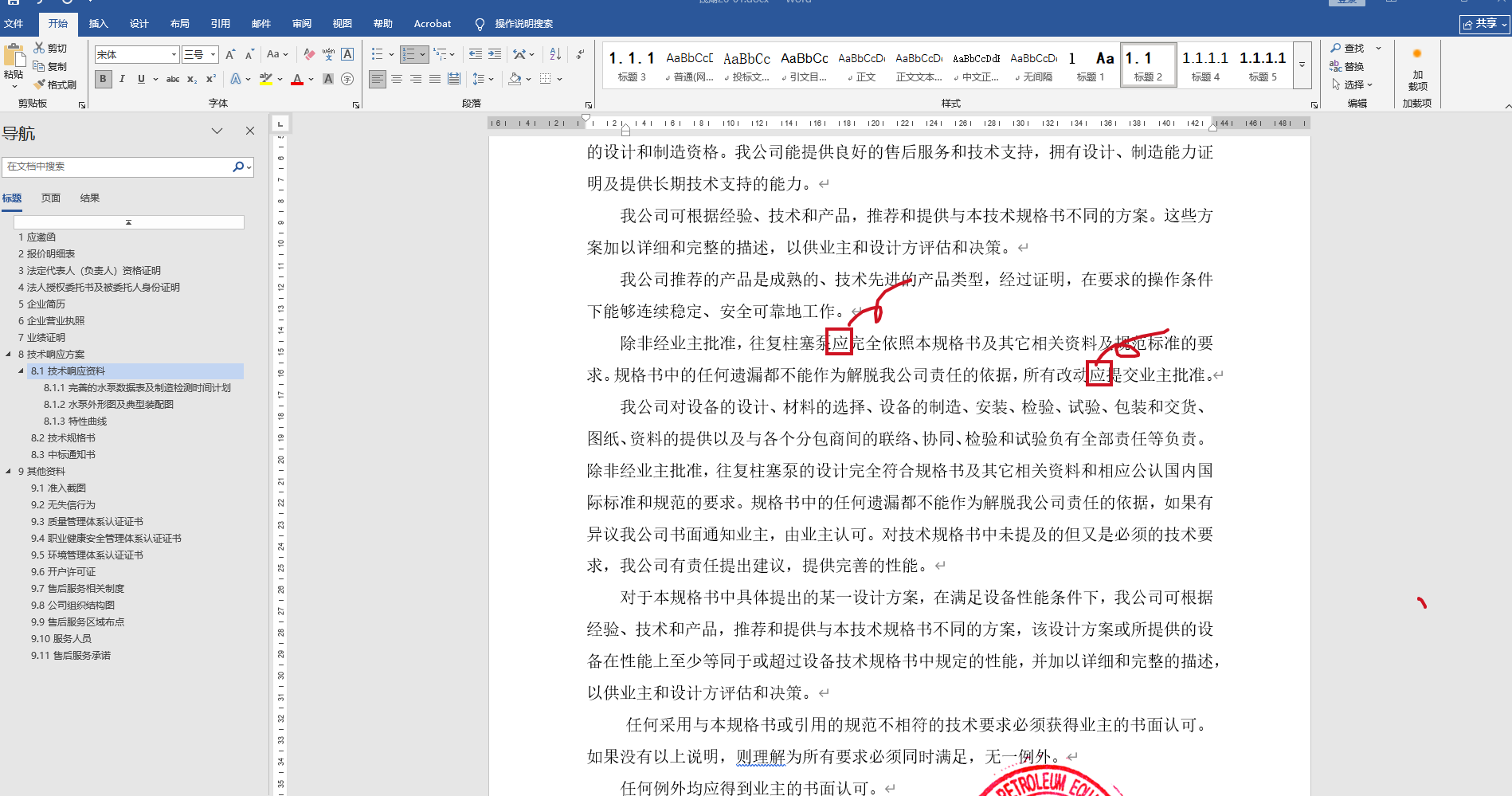Screen dimensions: 1512x796
Task: Apply character shading with the gray A icon
Action: [328, 79]
